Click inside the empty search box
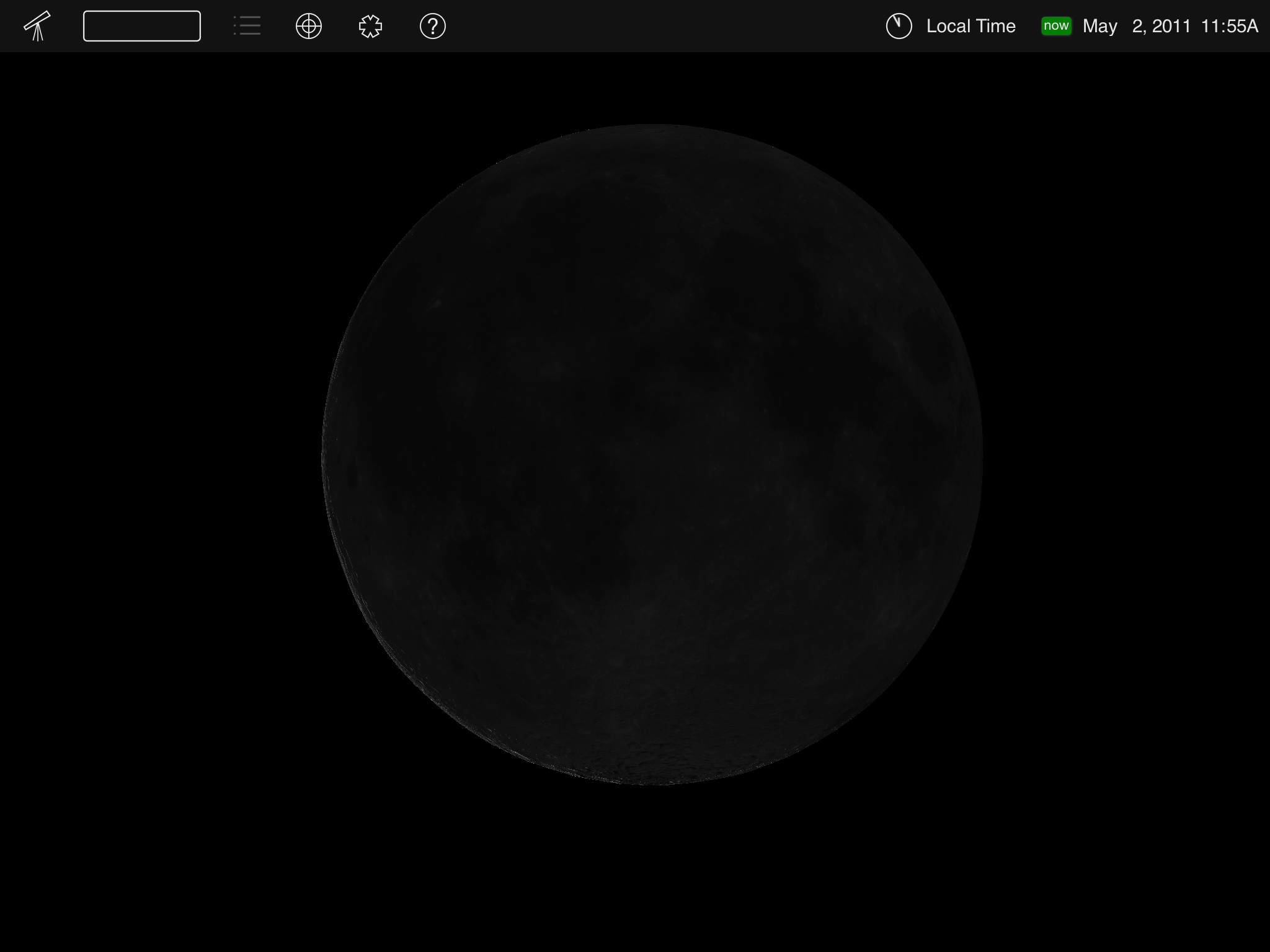The width and height of the screenshot is (1270, 952). (141, 26)
